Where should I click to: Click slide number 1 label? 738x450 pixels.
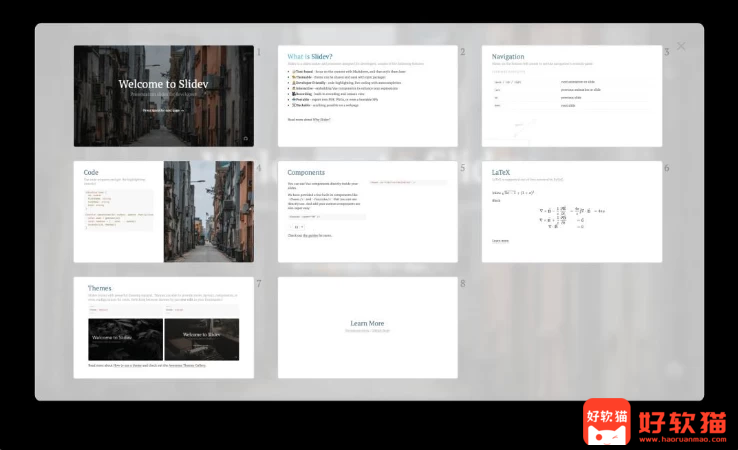pos(259,52)
